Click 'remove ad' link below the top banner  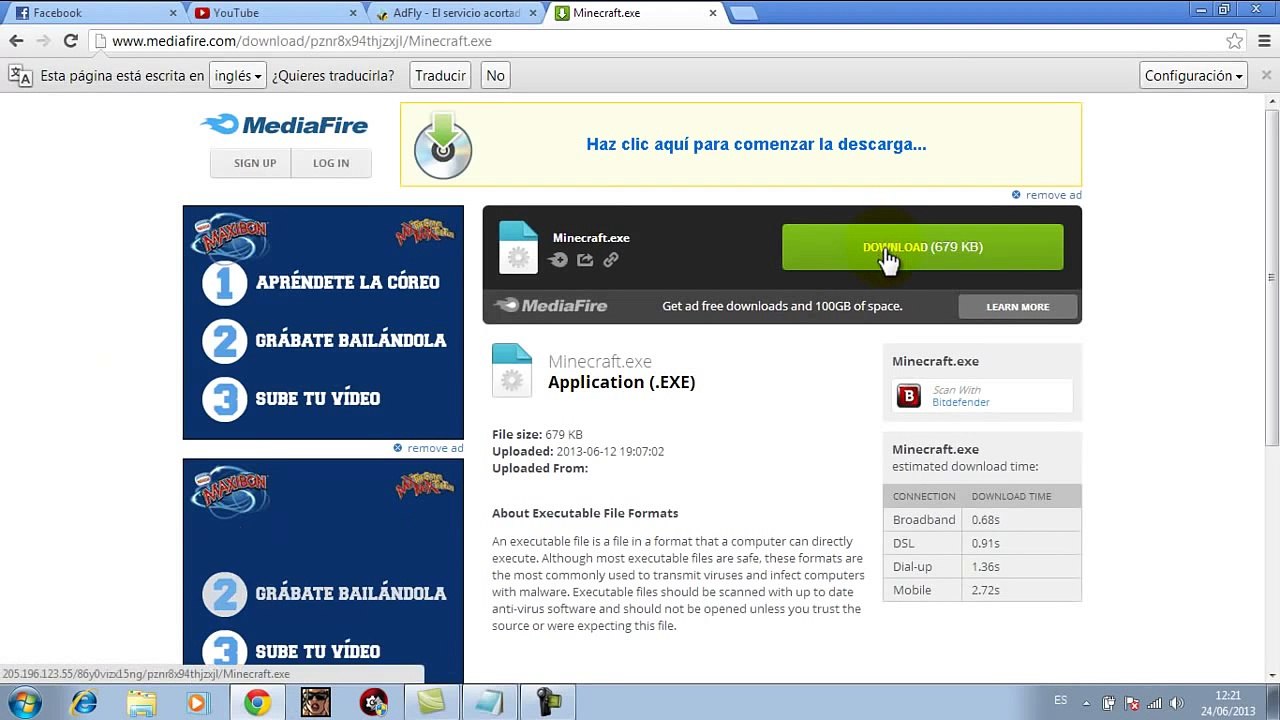click(1053, 195)
